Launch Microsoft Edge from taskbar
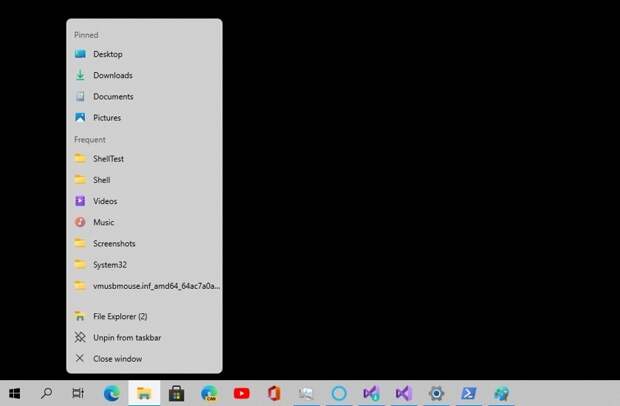 (x=112, y=393)
